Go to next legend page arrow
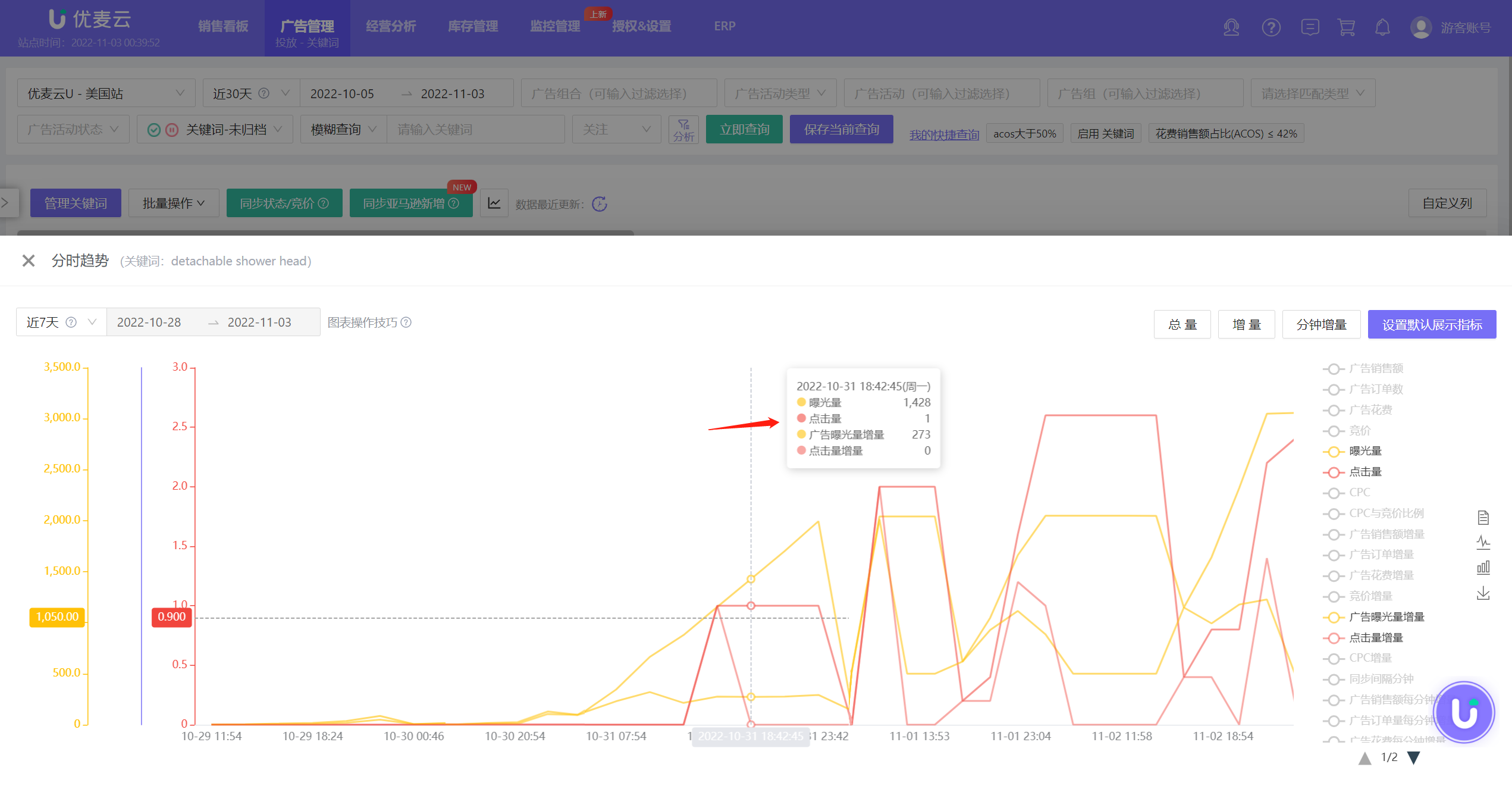Screen dimensions: 1512x811 1414,758
